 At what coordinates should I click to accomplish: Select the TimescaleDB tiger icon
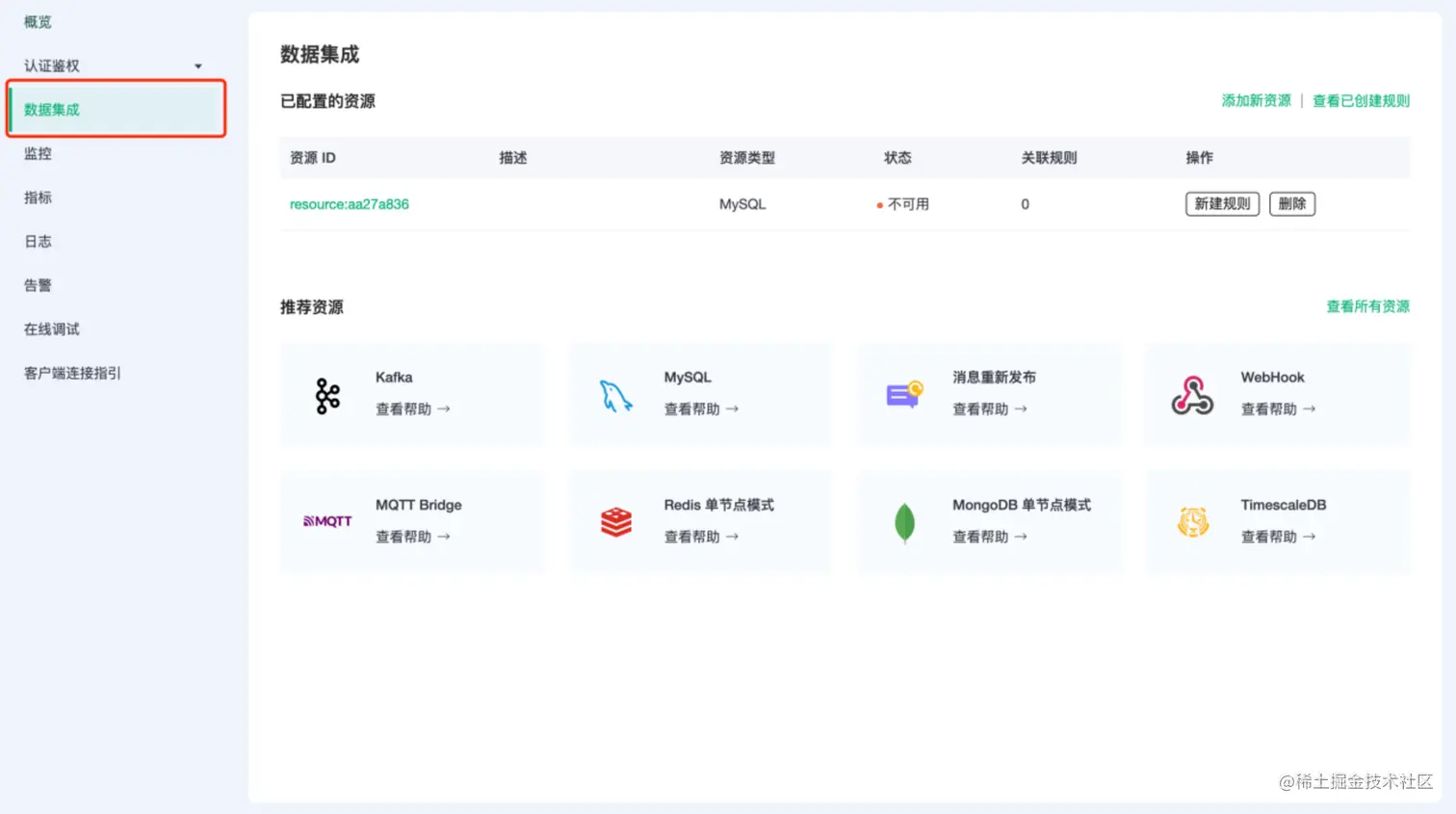click(x=1192, y=520)
